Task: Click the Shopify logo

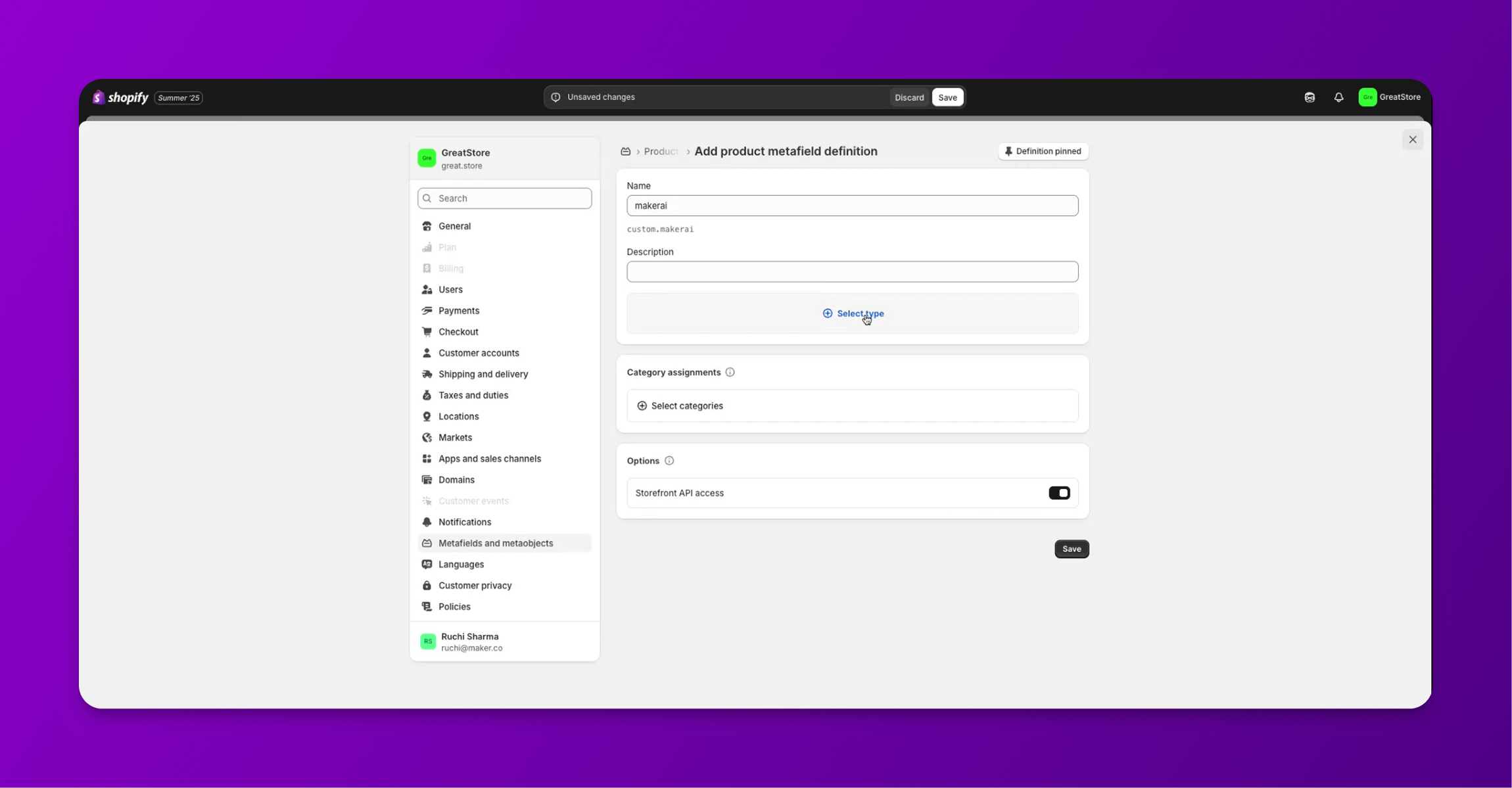Action: pos(121,97)
